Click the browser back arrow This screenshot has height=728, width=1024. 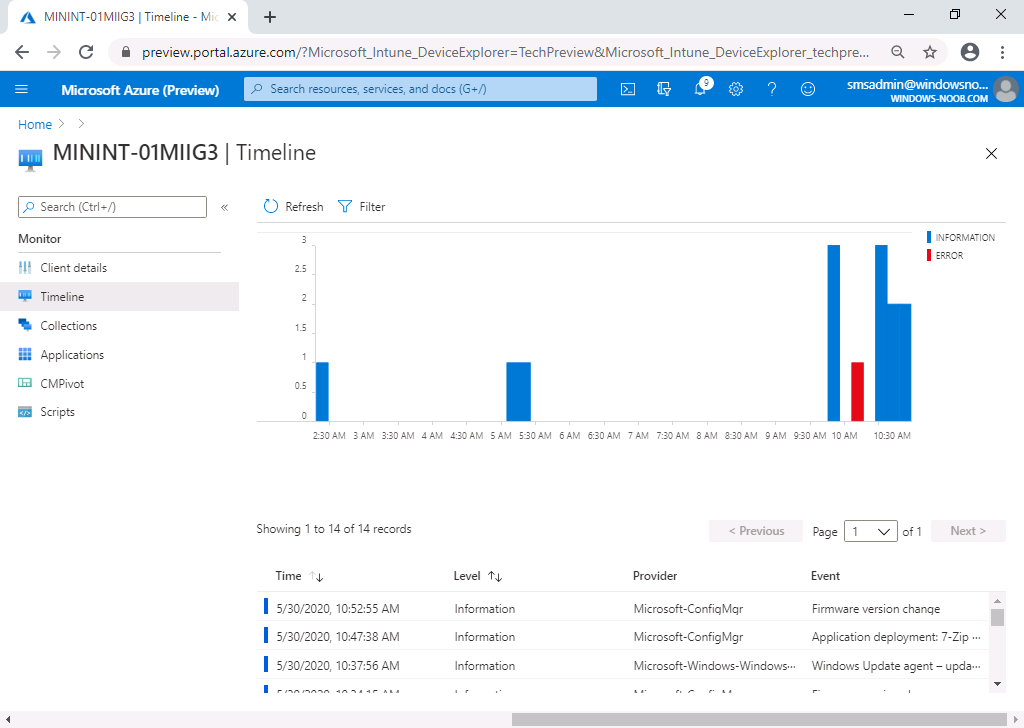(22, 52)
